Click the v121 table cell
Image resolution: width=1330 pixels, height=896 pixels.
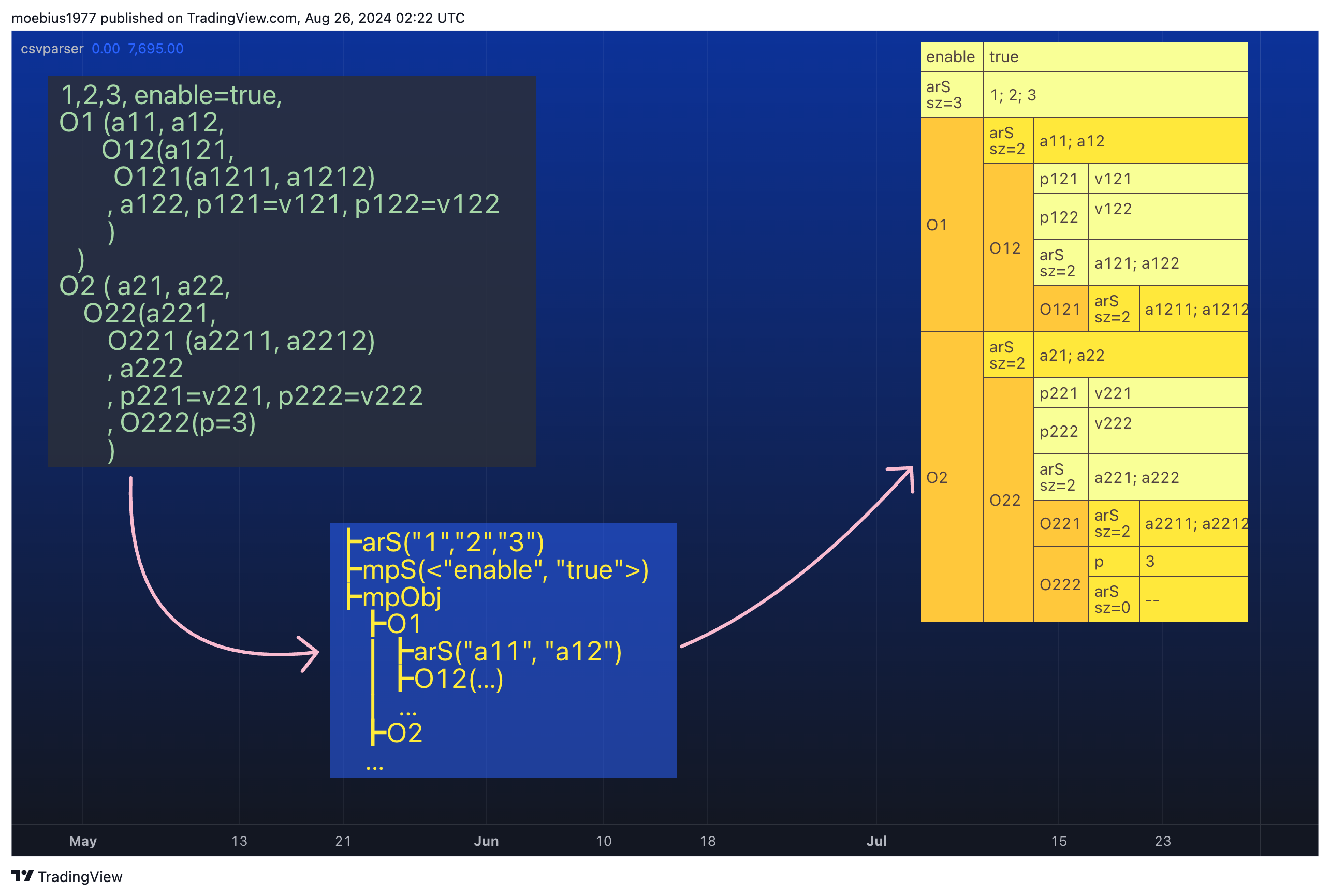pyautogui.click(x=1168, y=179)
